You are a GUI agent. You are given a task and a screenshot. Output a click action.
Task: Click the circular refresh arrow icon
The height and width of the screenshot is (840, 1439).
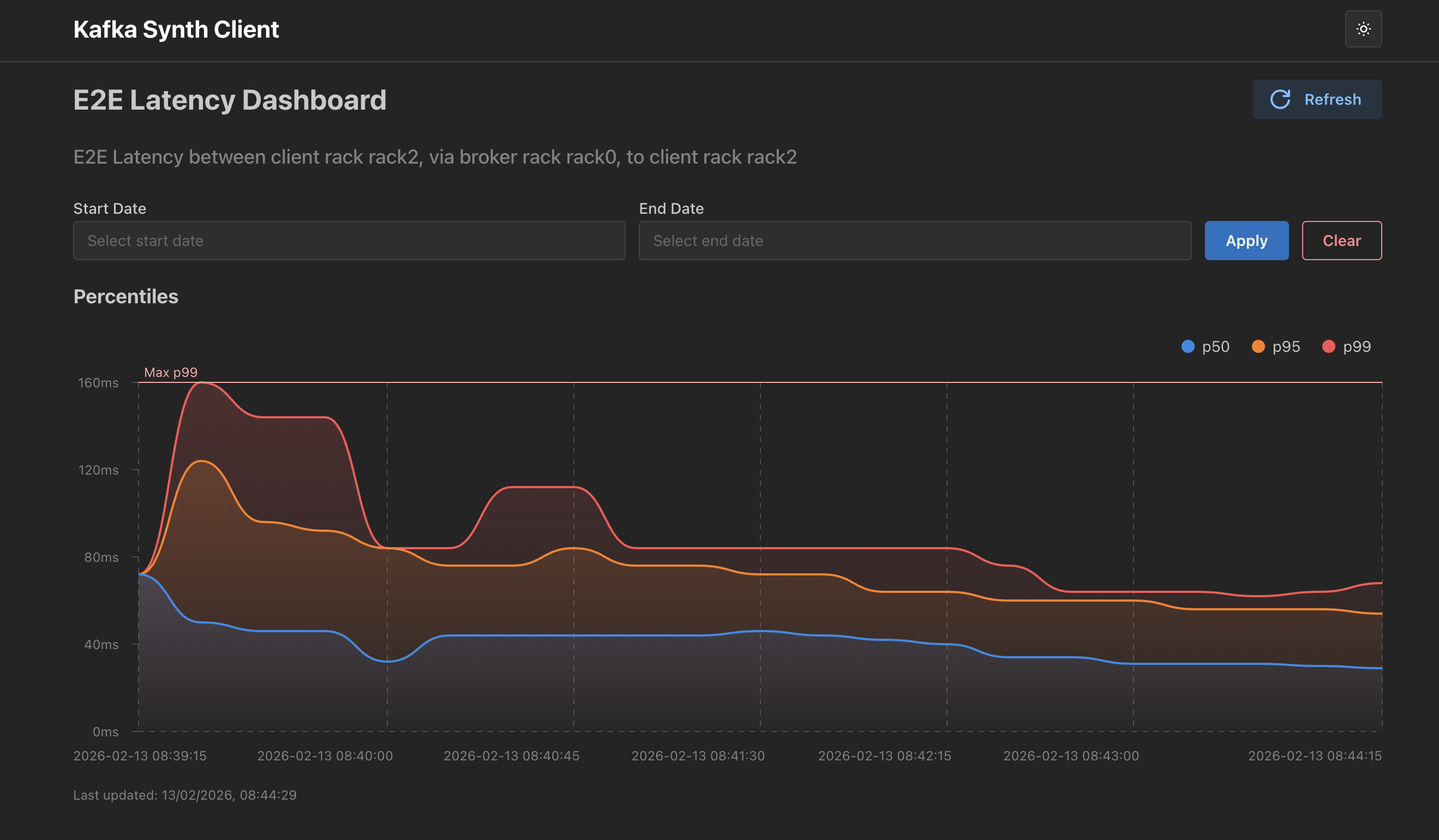[x=1282, y=99]
